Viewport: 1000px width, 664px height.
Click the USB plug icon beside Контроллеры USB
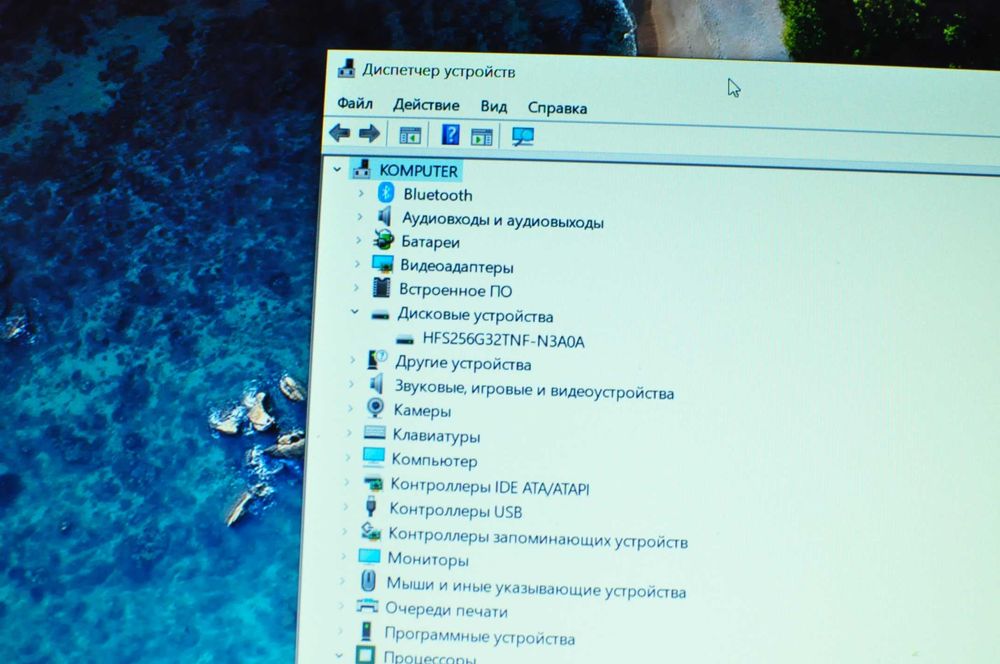pyautogui.click(x=371, y=506)
